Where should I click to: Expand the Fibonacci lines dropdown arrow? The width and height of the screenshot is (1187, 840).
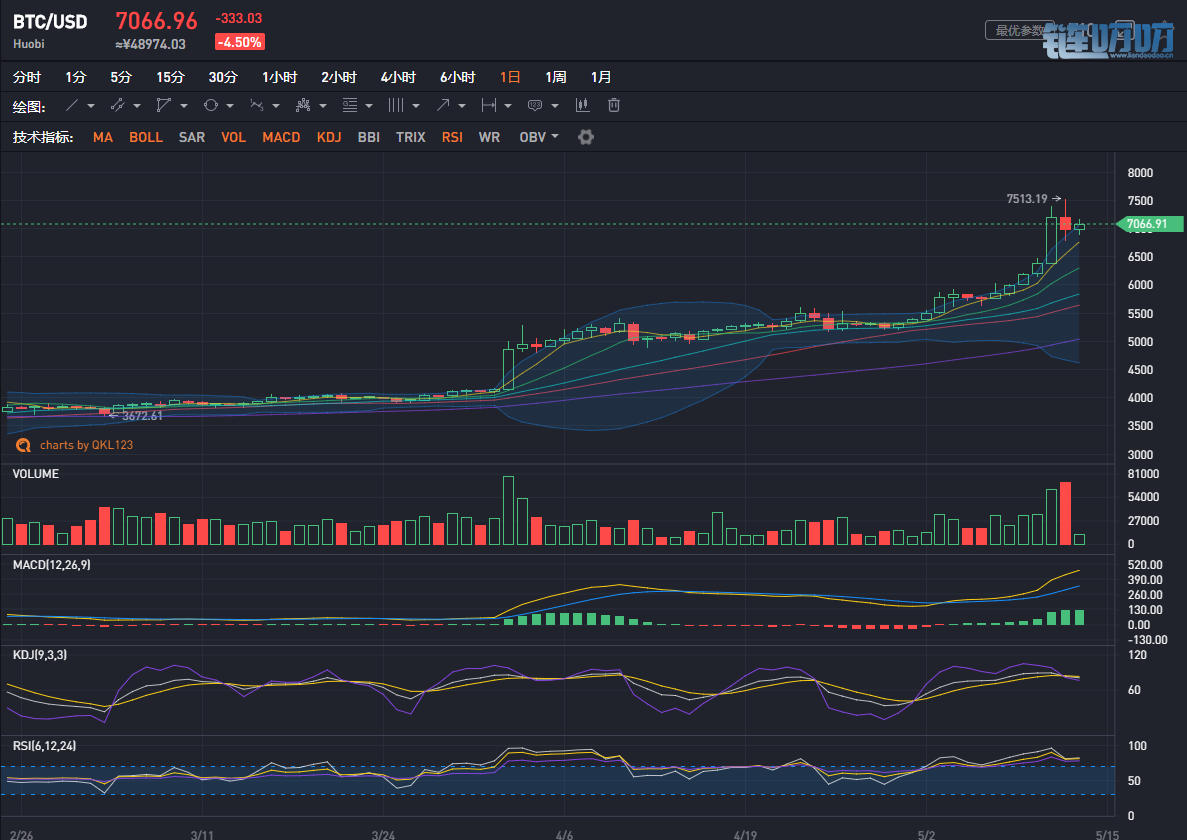click(369, 106)
